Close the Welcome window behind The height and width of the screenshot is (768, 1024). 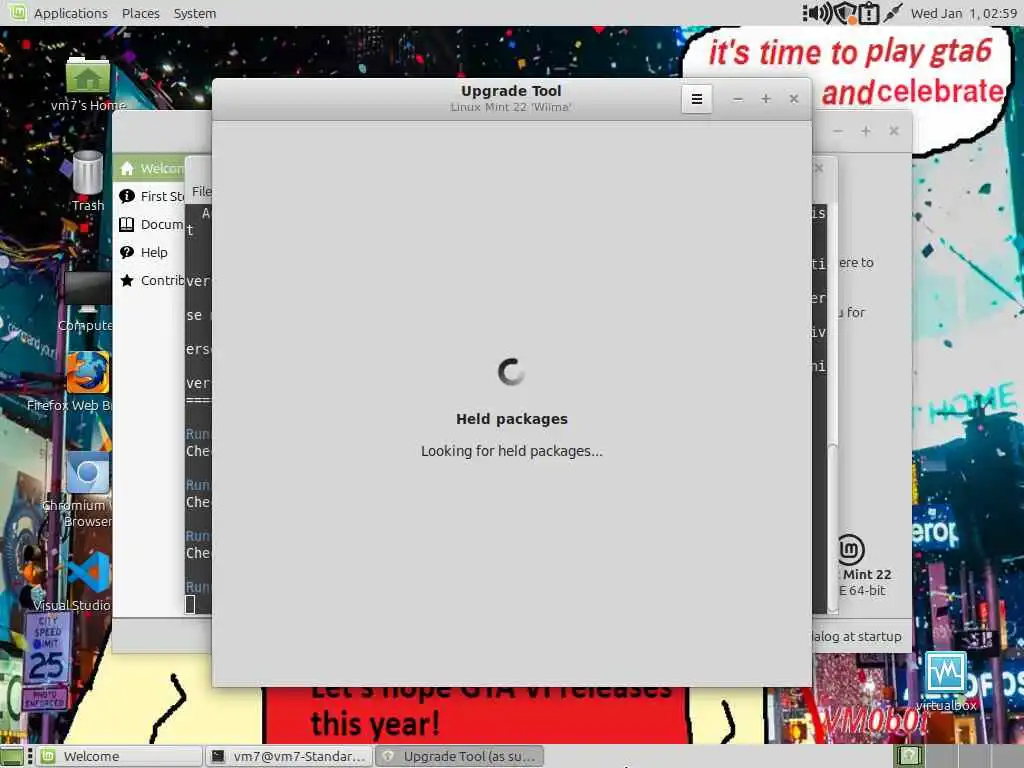point(893,131)
